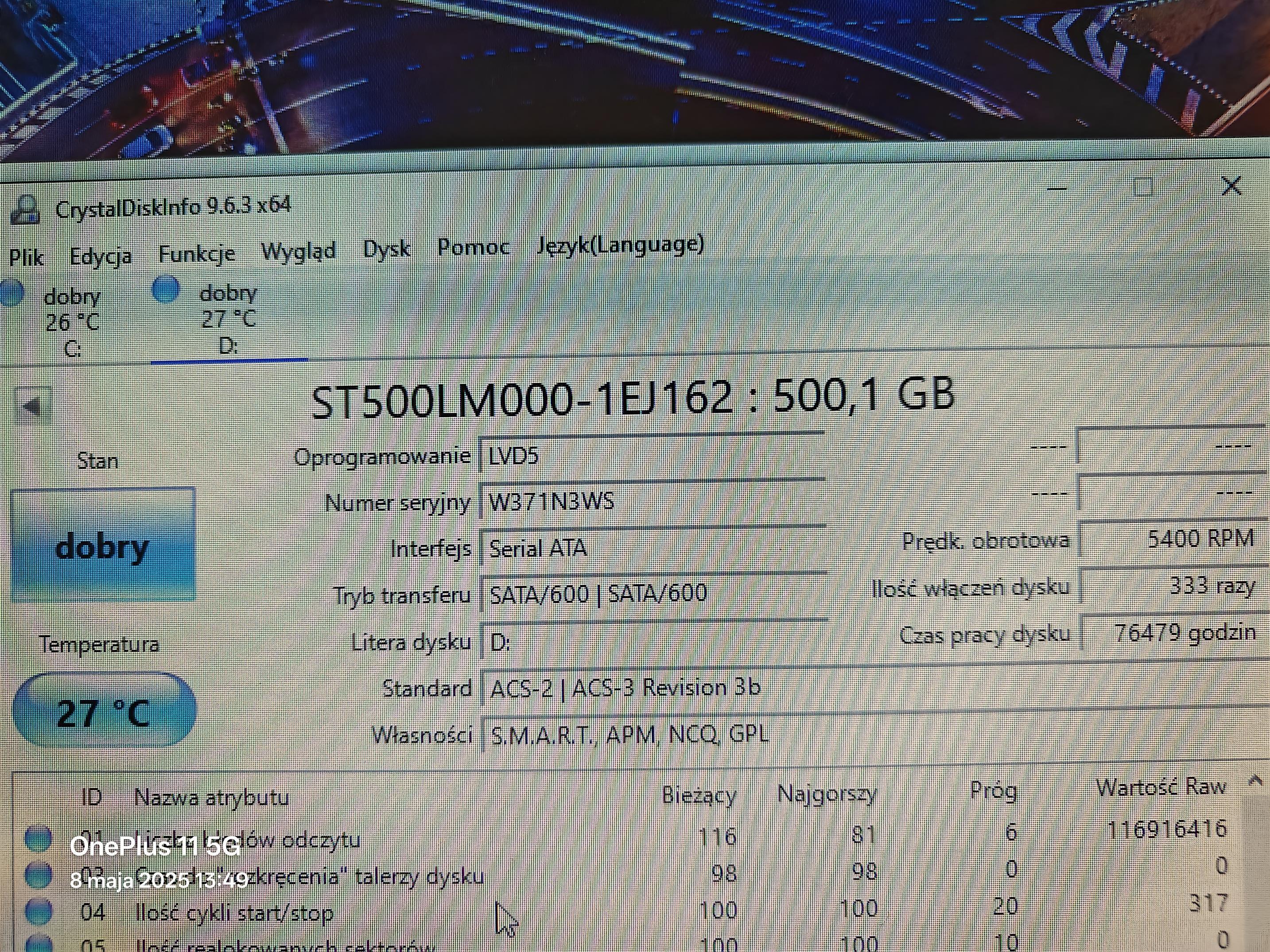The width and height of the screenshot is (1270, 952).
Task: Open the Dysk menu
Action: (386, 248)
